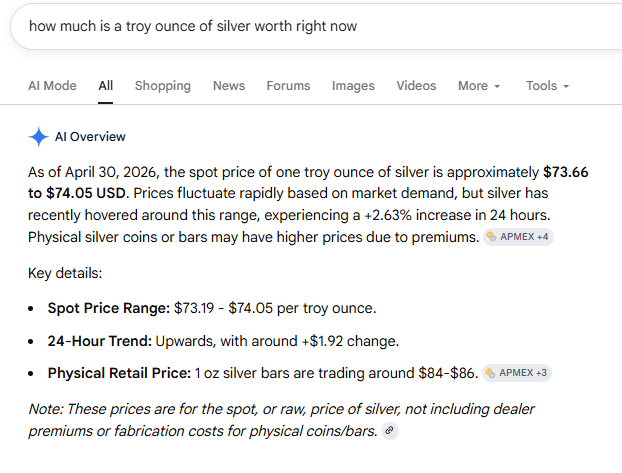Click the link icon after the note
Image resolution: width=622 pixels, height=473 pixels.
[x=390, y=431]
